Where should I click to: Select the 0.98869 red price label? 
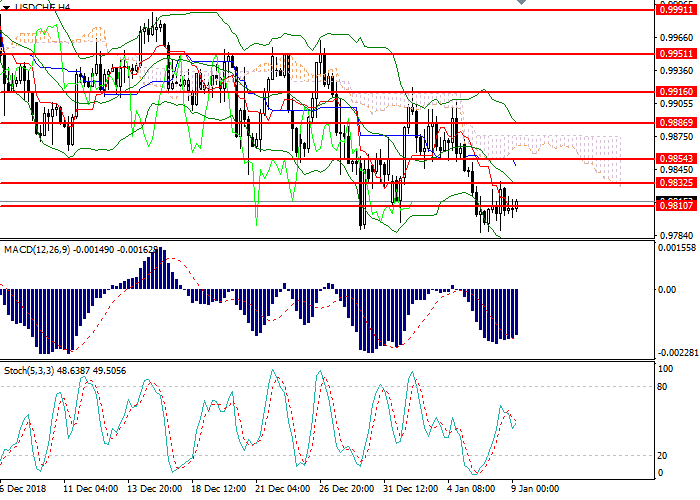[x=675, y=123]
